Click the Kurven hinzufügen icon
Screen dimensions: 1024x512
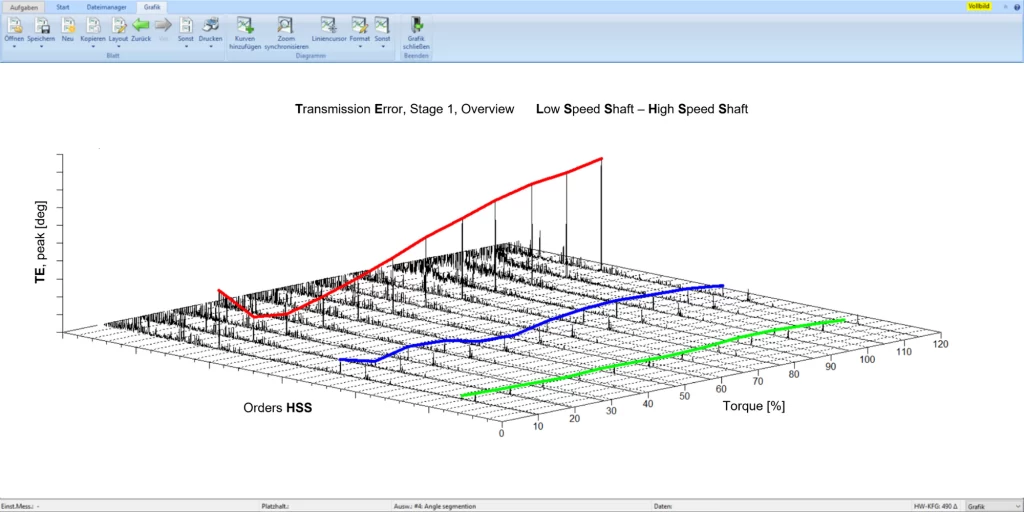coord(245,25)
